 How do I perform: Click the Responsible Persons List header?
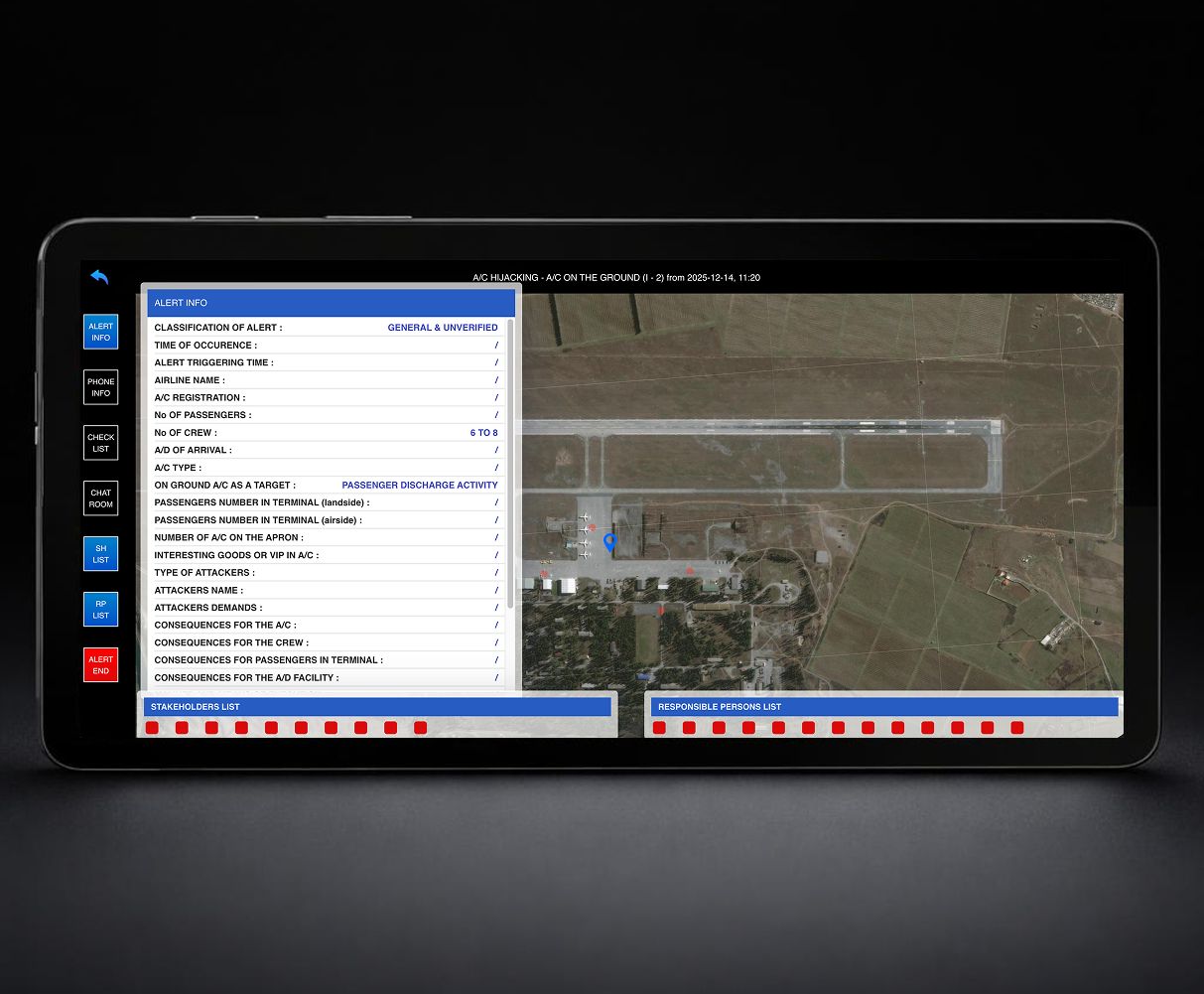tap(884, 707)
